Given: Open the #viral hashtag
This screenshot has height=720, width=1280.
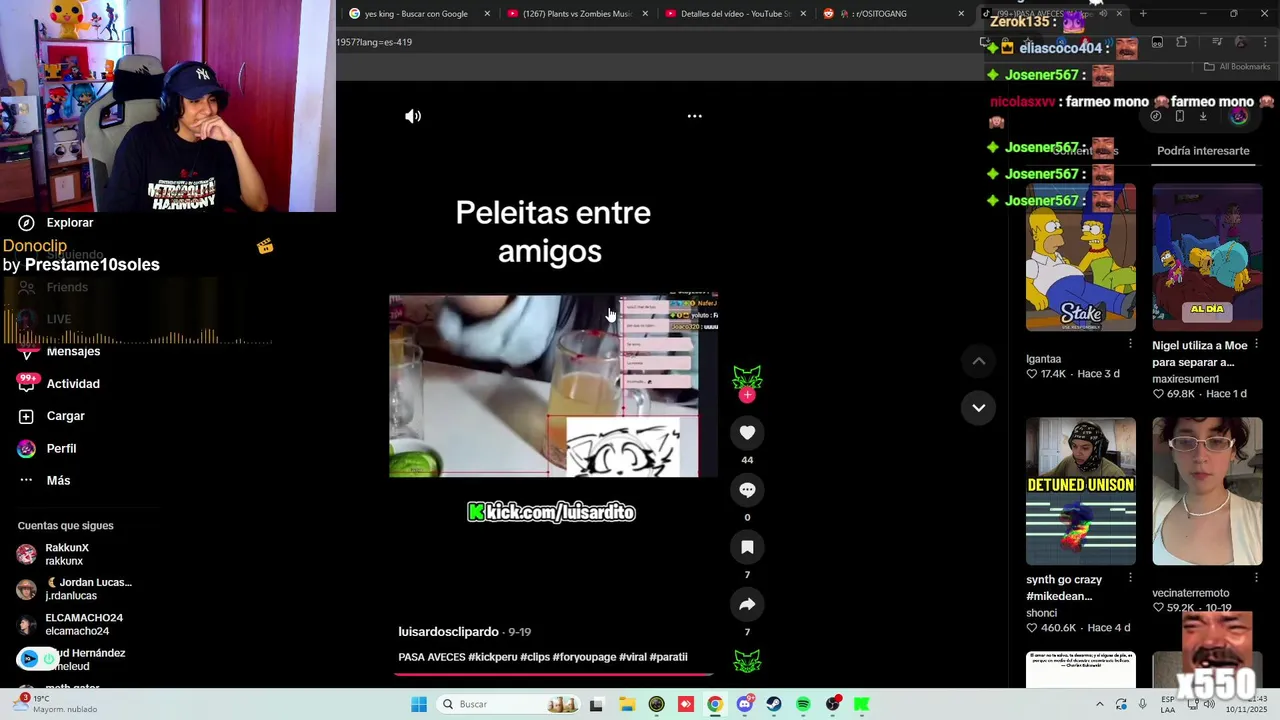Looking at the screenshot, I should (x=633, y=657).
